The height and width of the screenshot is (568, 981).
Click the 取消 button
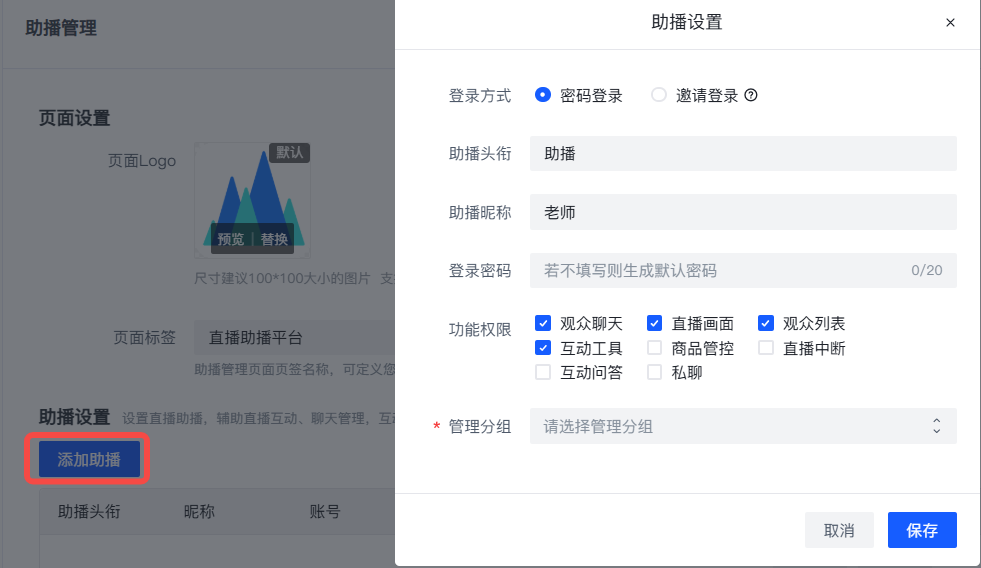838,530
